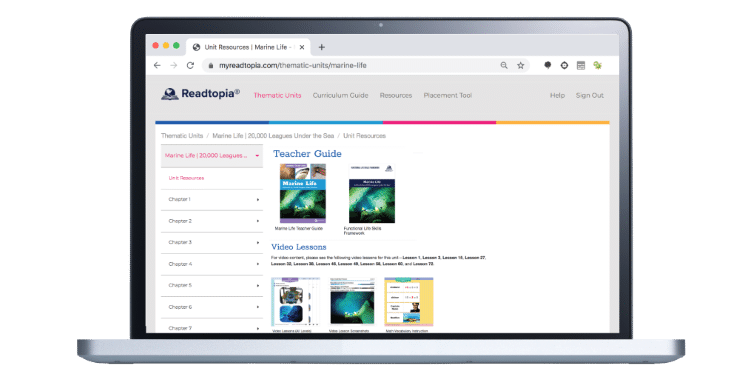The width and height of the screenshot is (740, 383).
Task: Click the Video Lessons heading
Action: coord(299,247)
